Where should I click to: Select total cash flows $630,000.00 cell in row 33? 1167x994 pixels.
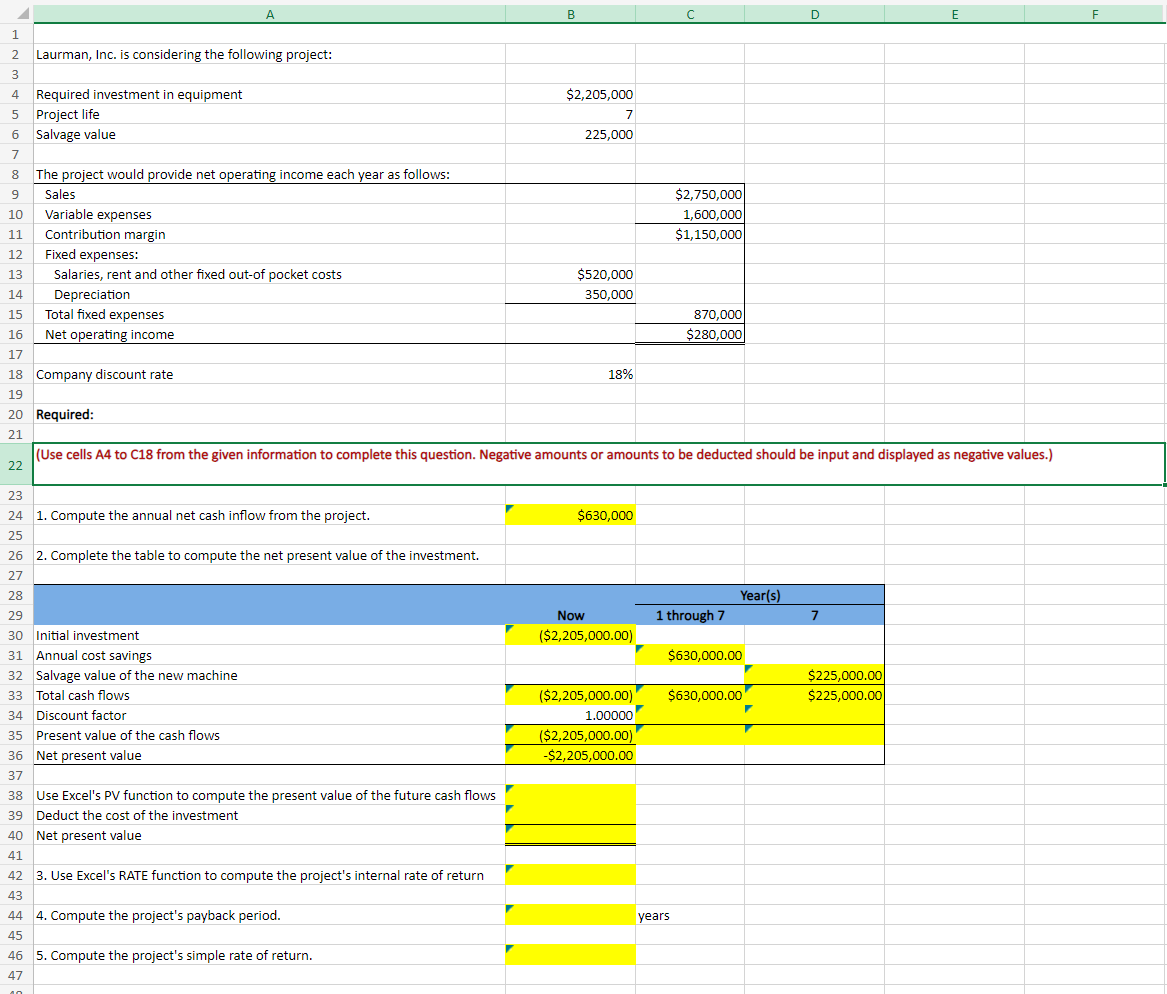(690, 696)
